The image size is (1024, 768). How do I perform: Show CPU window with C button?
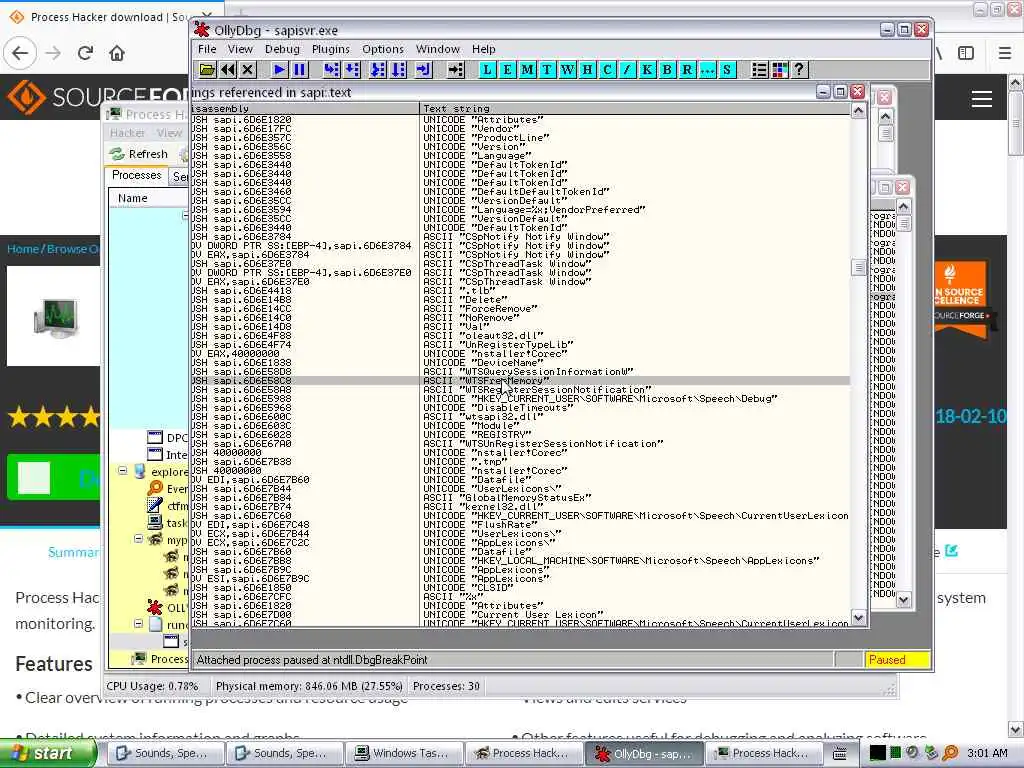pos(607,70)
